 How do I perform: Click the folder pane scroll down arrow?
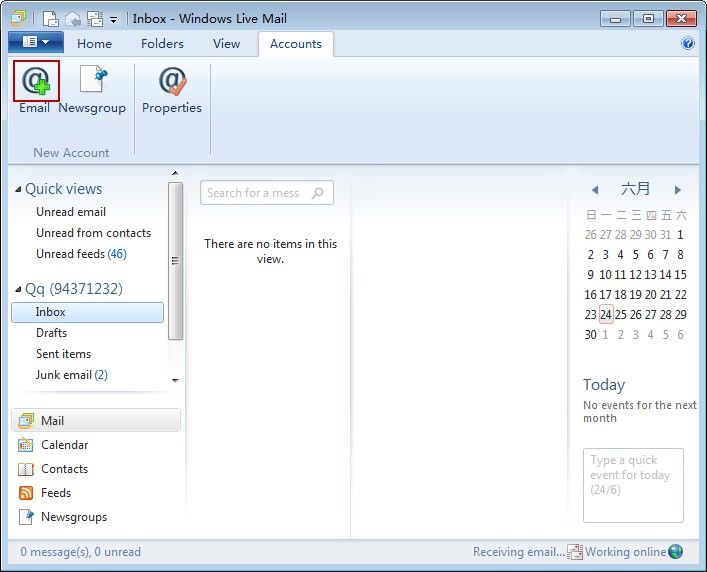tap(175, 381)
